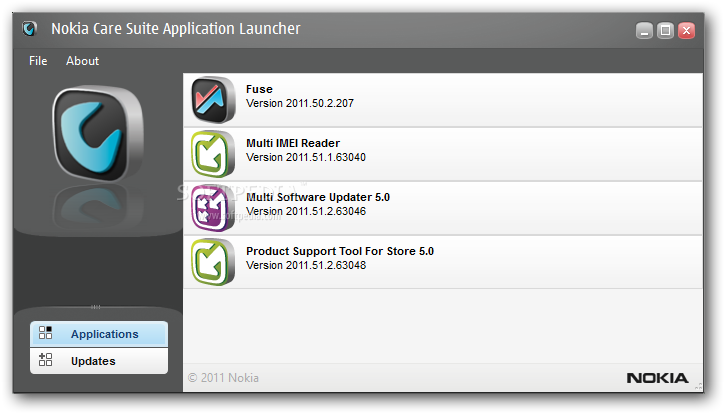The image size is (725, 414).
Task: Open the Multi IMEI Reader icon
Action: [213, 154]
